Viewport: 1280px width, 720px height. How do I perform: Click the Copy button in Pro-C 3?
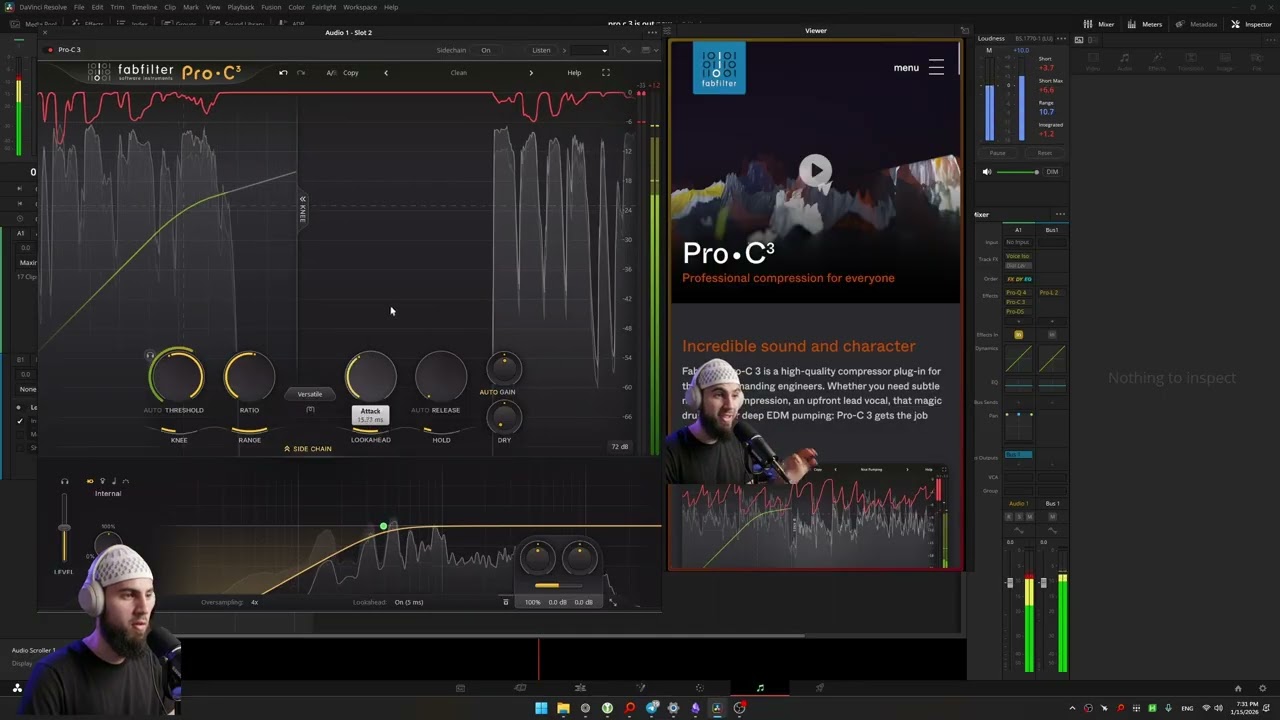(351, 73)
